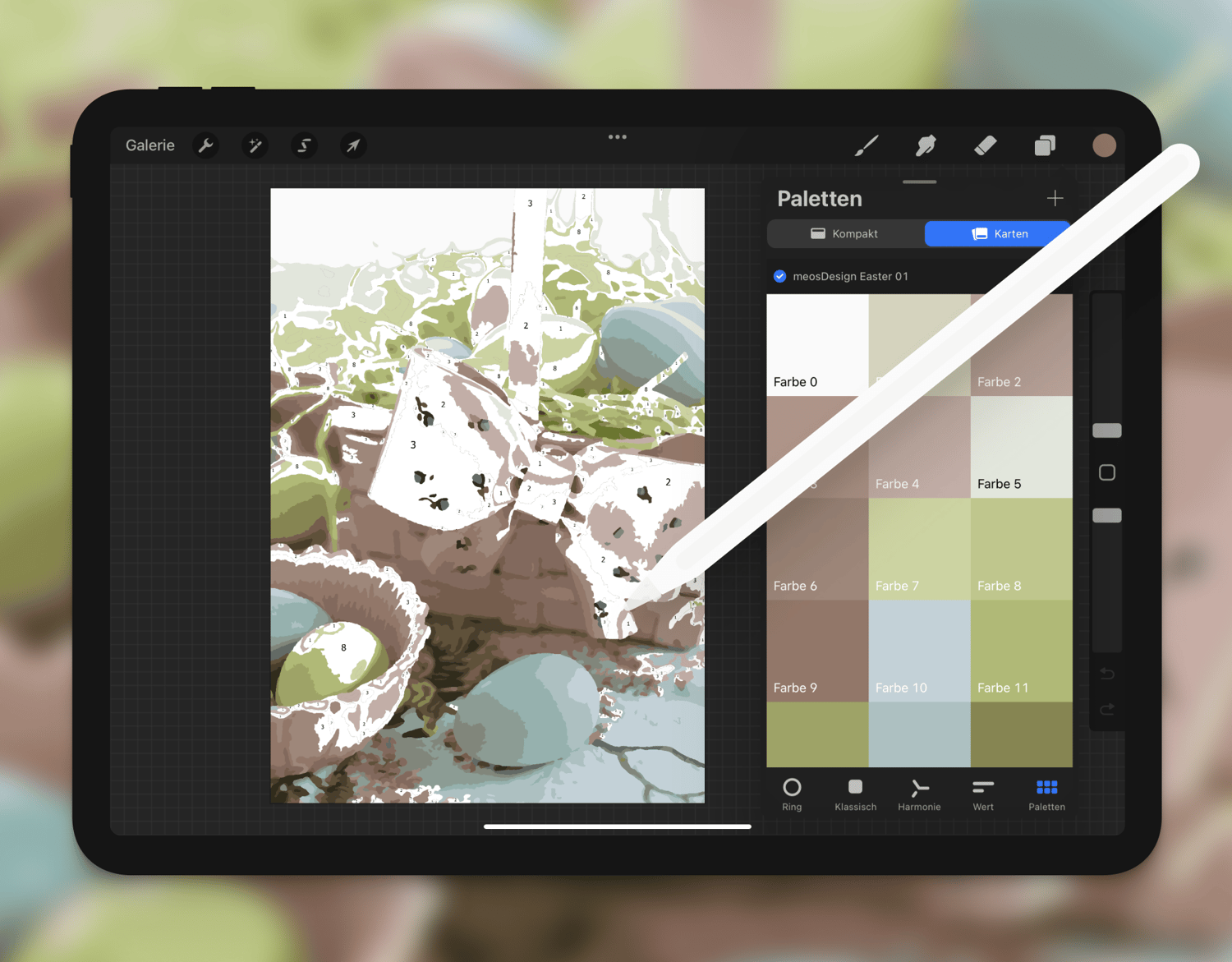Switch palette view to Karten

pos(999,233)
